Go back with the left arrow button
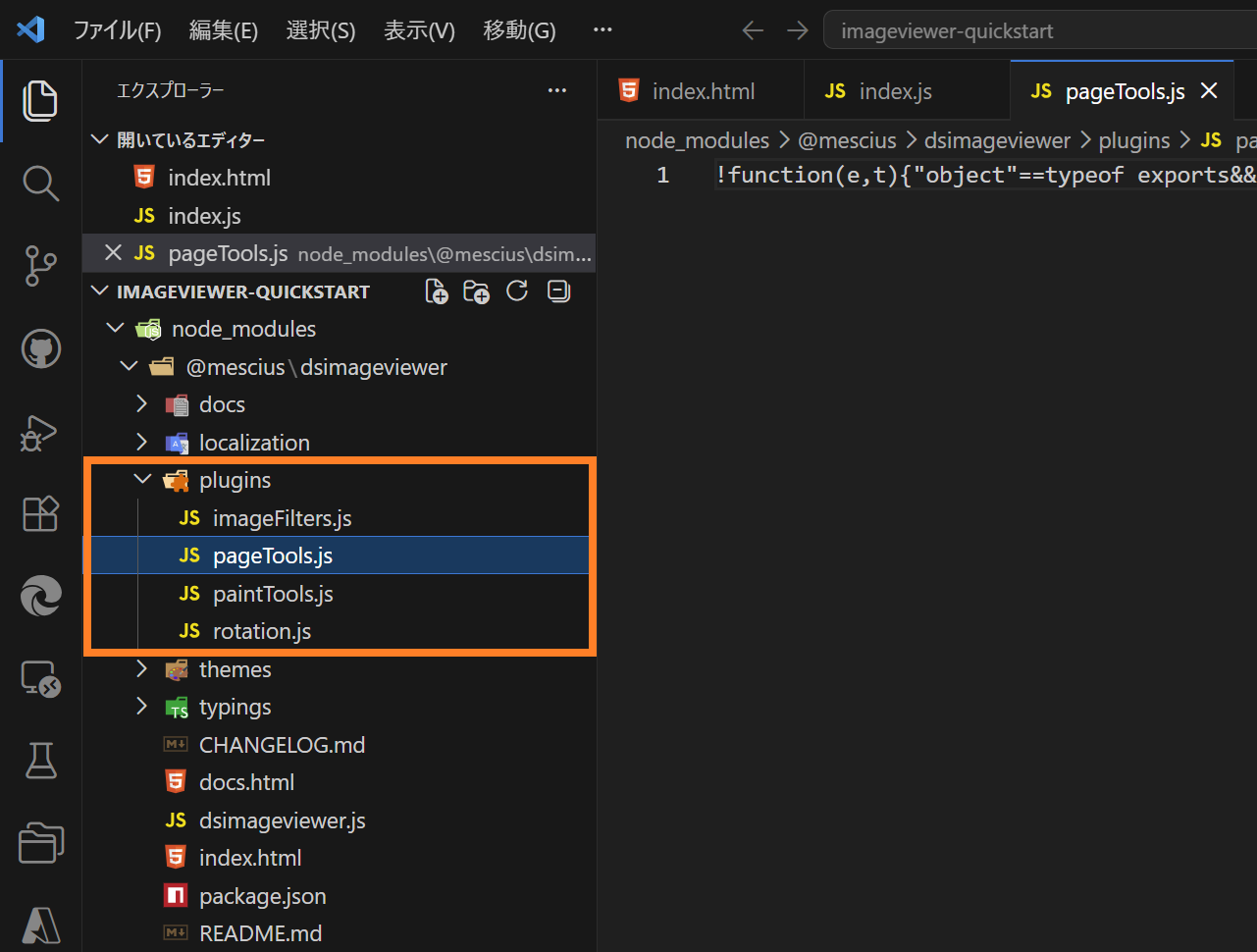 pos(753,30)
